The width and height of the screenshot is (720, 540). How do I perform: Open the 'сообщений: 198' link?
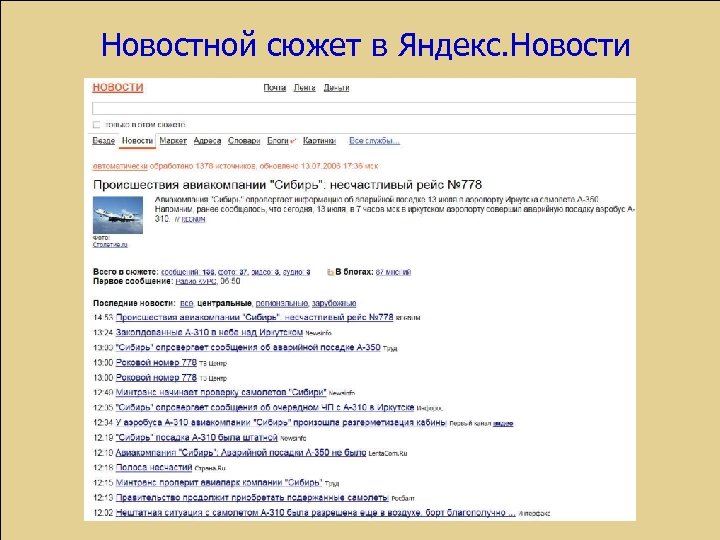pyautogui.click(x=188, y=272)
